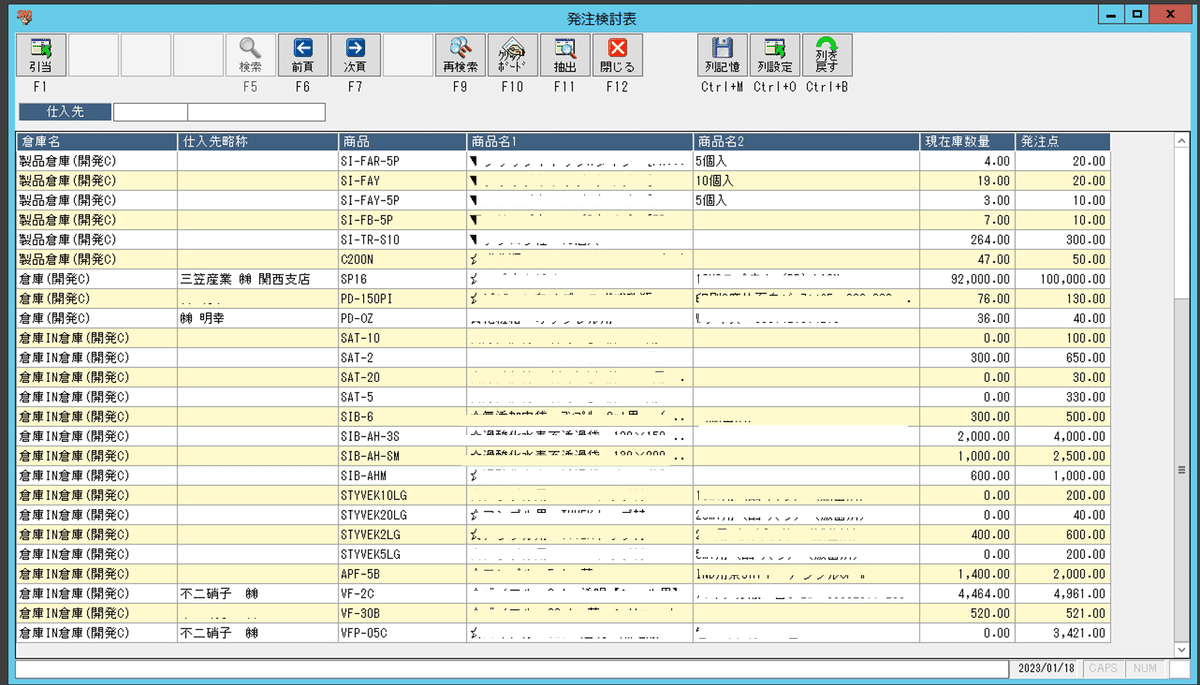The image size is (1200, 685).
Task: Select the VF-2C product cell
Action: [x=402, y=594]
